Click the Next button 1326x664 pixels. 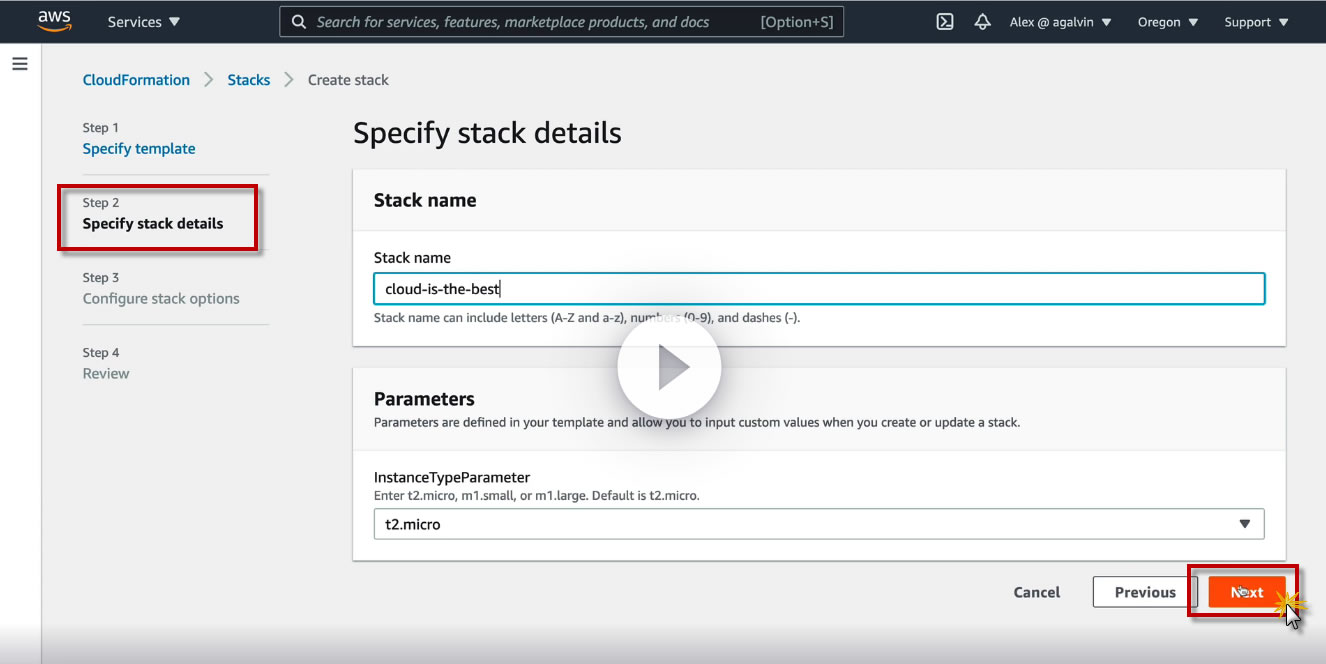pyautogui.click(x=1246, y=592)
